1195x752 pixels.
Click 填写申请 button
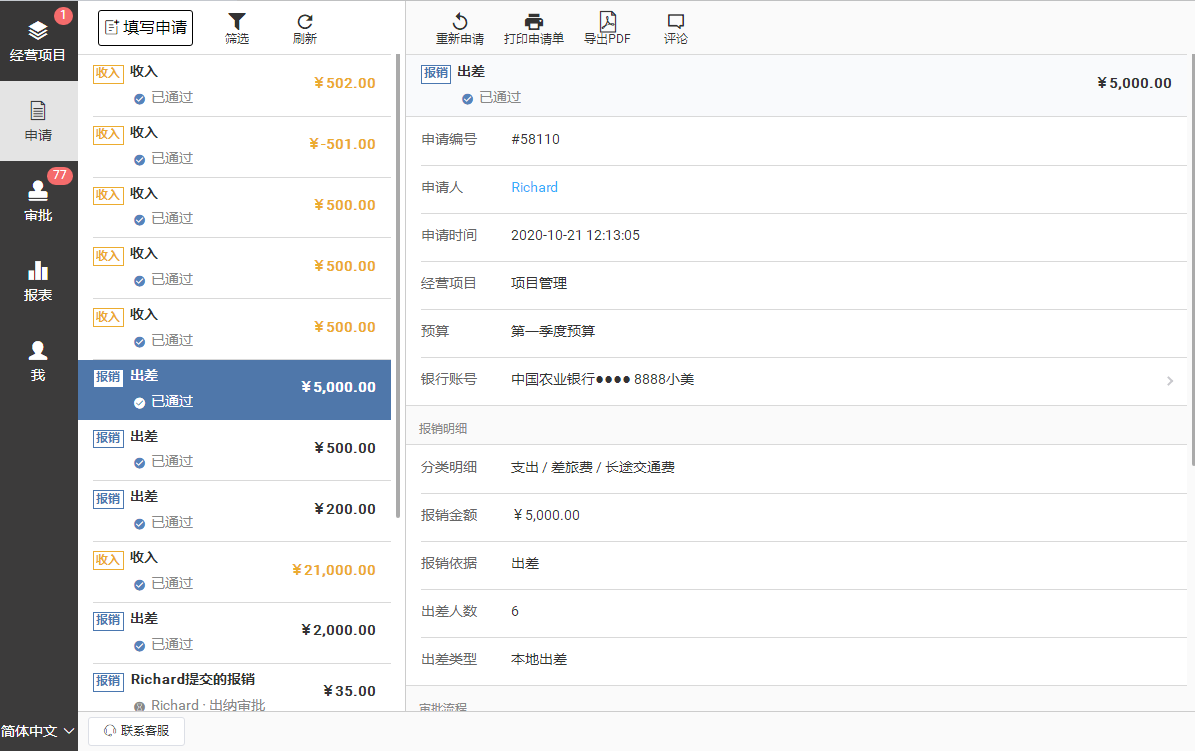coord(146,28)
